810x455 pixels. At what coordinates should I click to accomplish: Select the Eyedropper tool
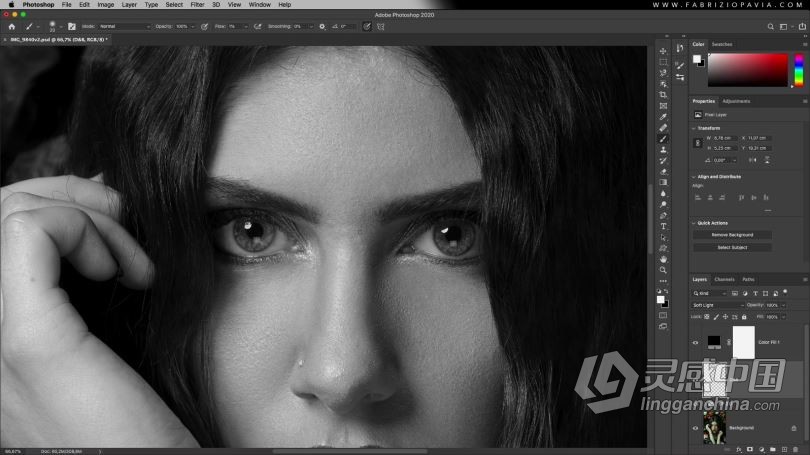click(663, 117)
